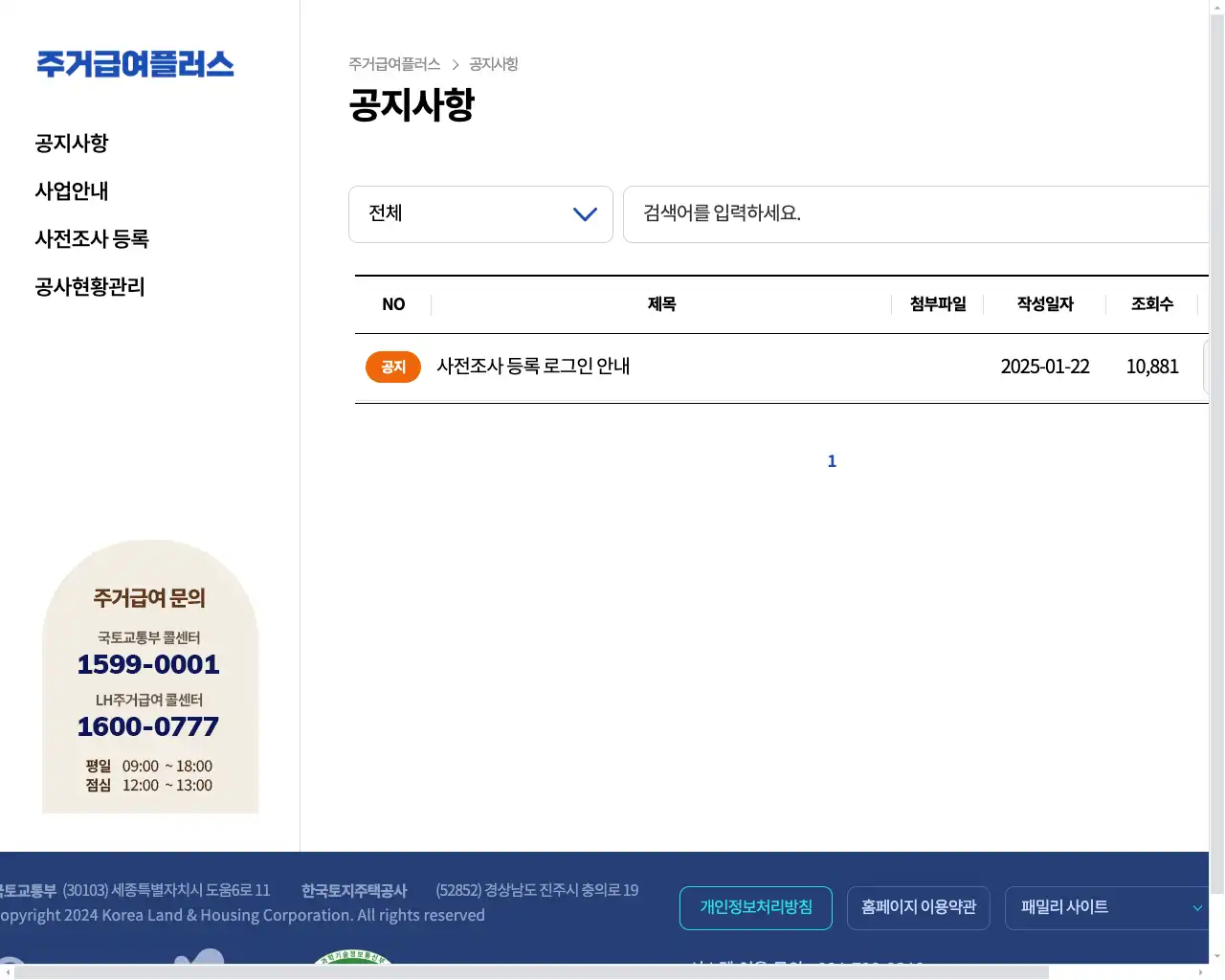
Task: Click the 주거급여플러스 breadcrumb link
Action: click(x=394, y=64)
